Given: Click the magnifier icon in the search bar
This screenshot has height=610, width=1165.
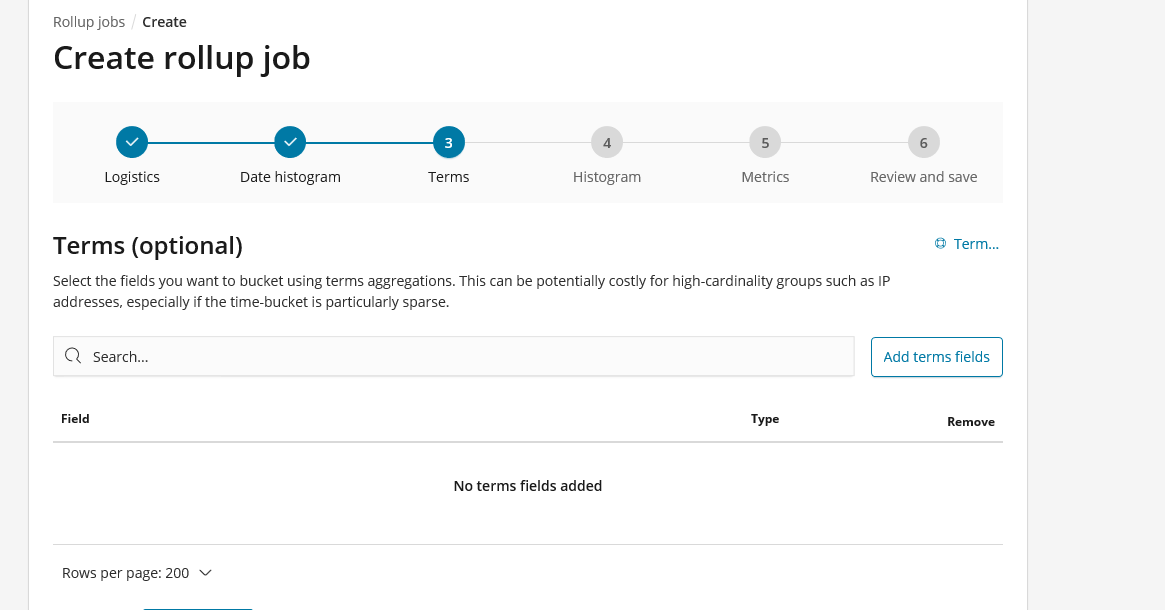Looking at the screenshot, I should click(x=72, y=356).
